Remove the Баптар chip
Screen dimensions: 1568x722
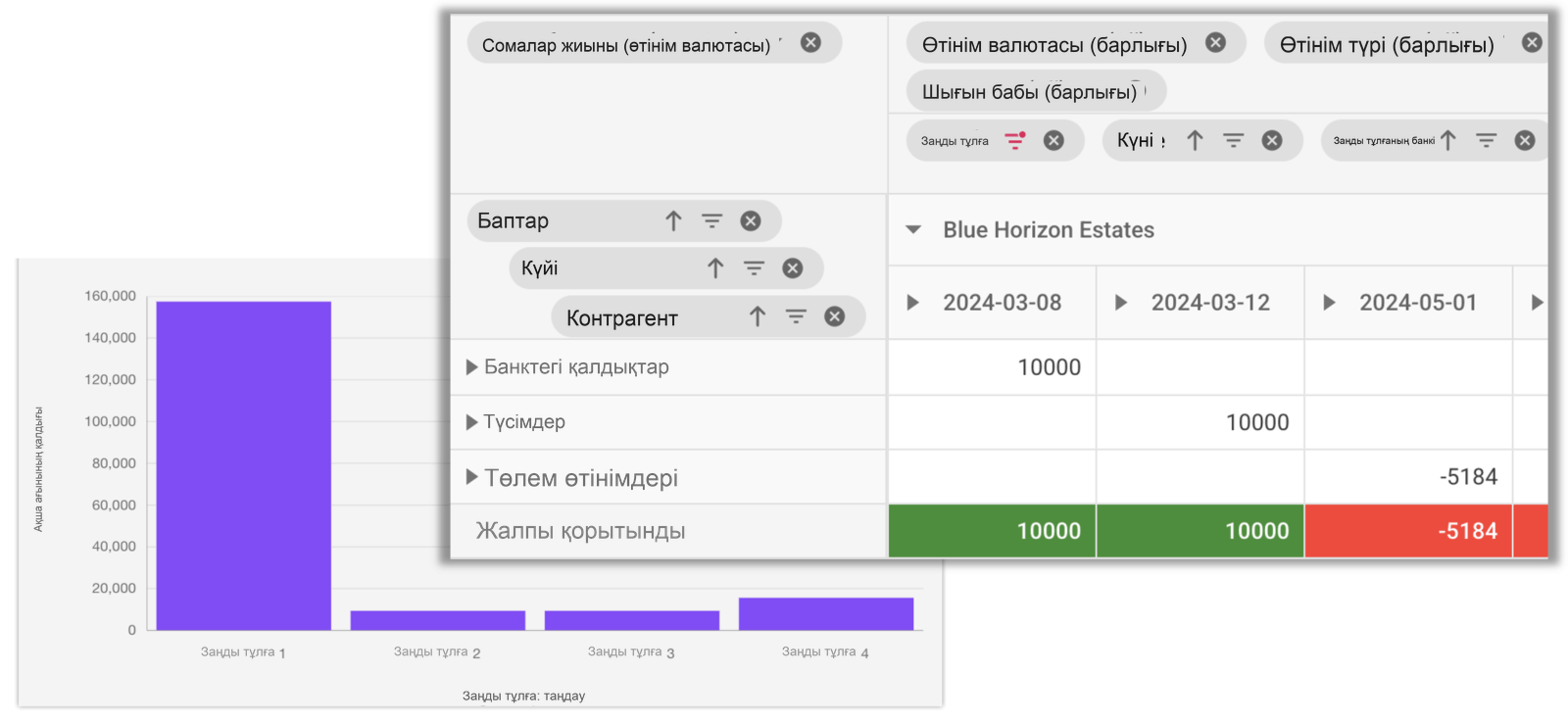[x=751, y=220]
